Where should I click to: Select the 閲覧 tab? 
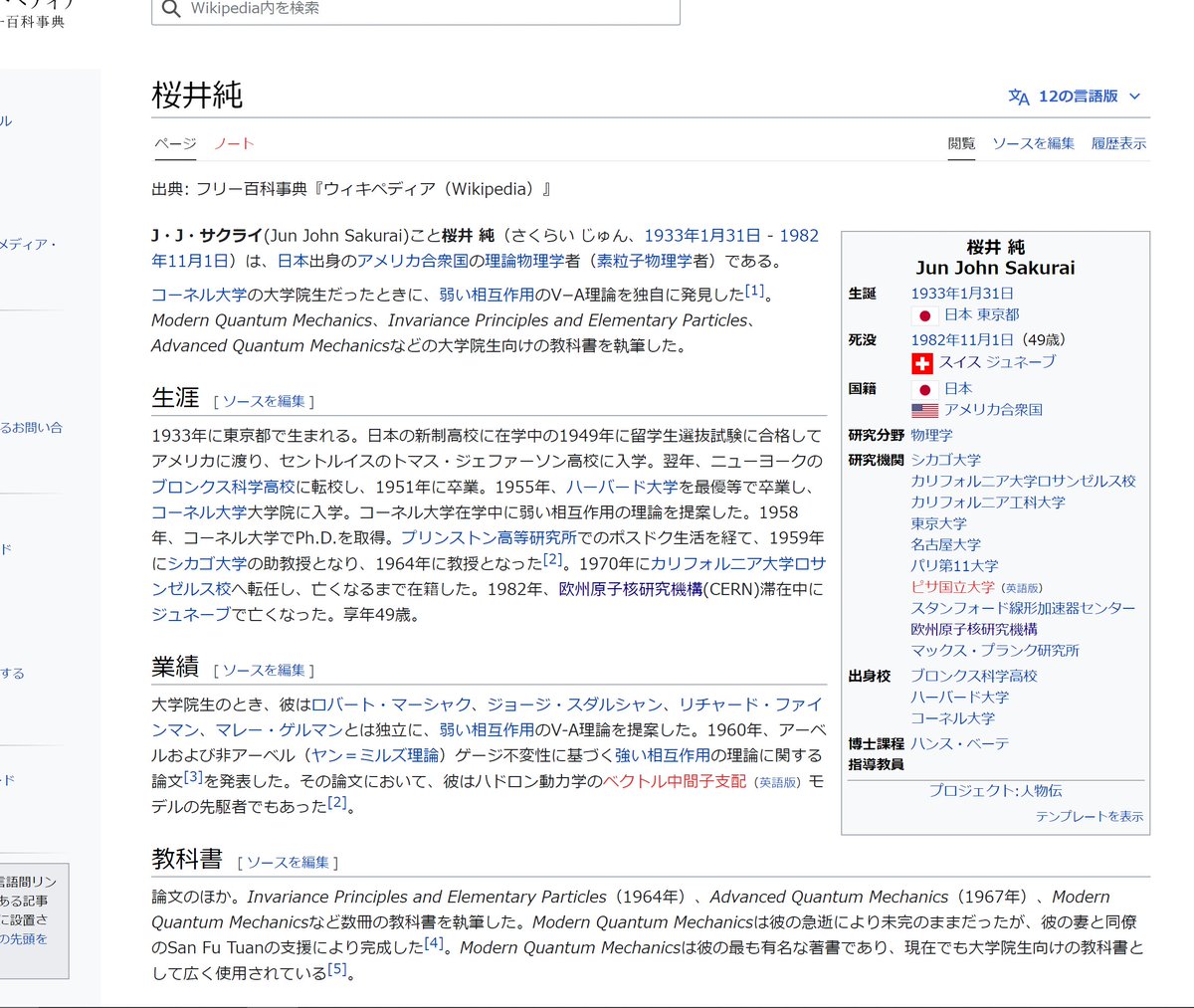961,143
